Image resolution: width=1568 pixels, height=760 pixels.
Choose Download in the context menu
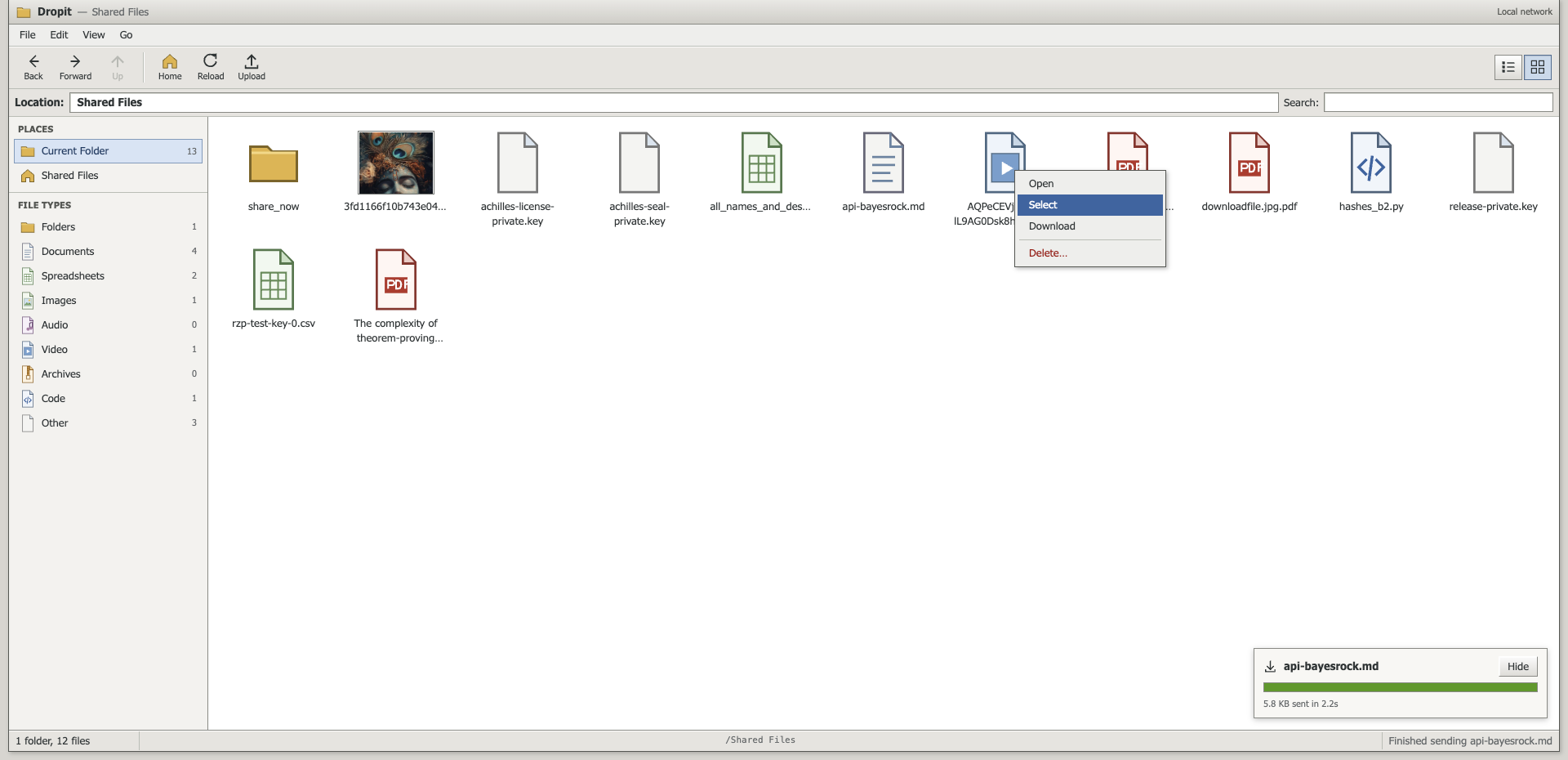click(x=1090, y=226)
